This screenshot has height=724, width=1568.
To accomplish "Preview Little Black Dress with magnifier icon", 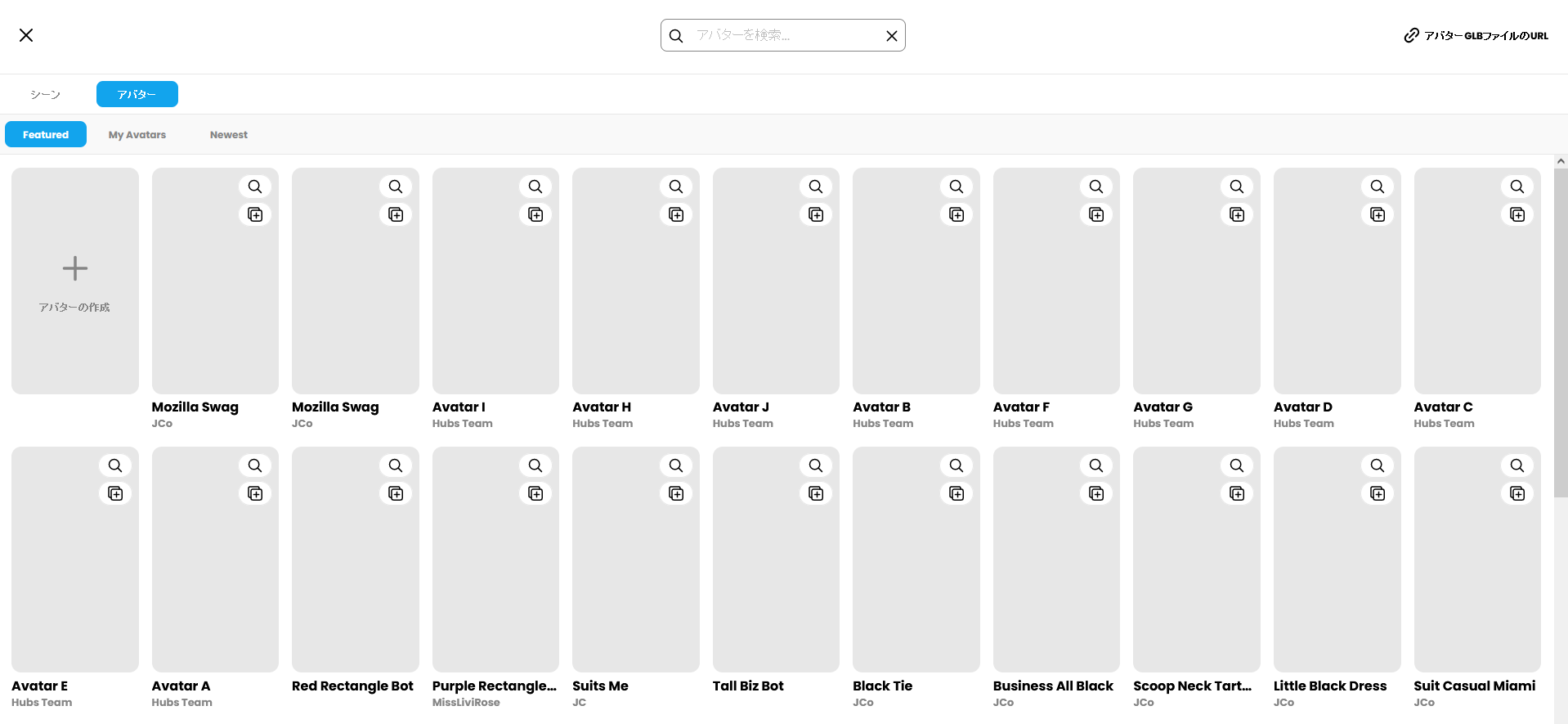I will tap(1378, 465).
